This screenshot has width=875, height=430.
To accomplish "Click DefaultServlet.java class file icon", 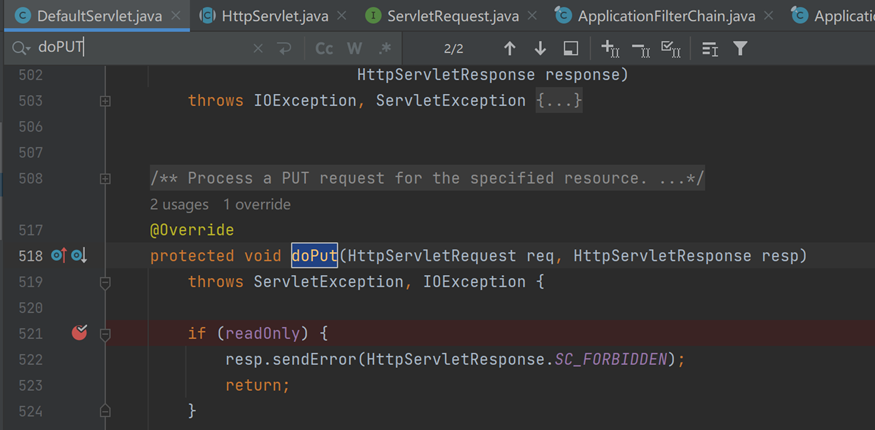I will pyautogui.click(x=24, y=16).
